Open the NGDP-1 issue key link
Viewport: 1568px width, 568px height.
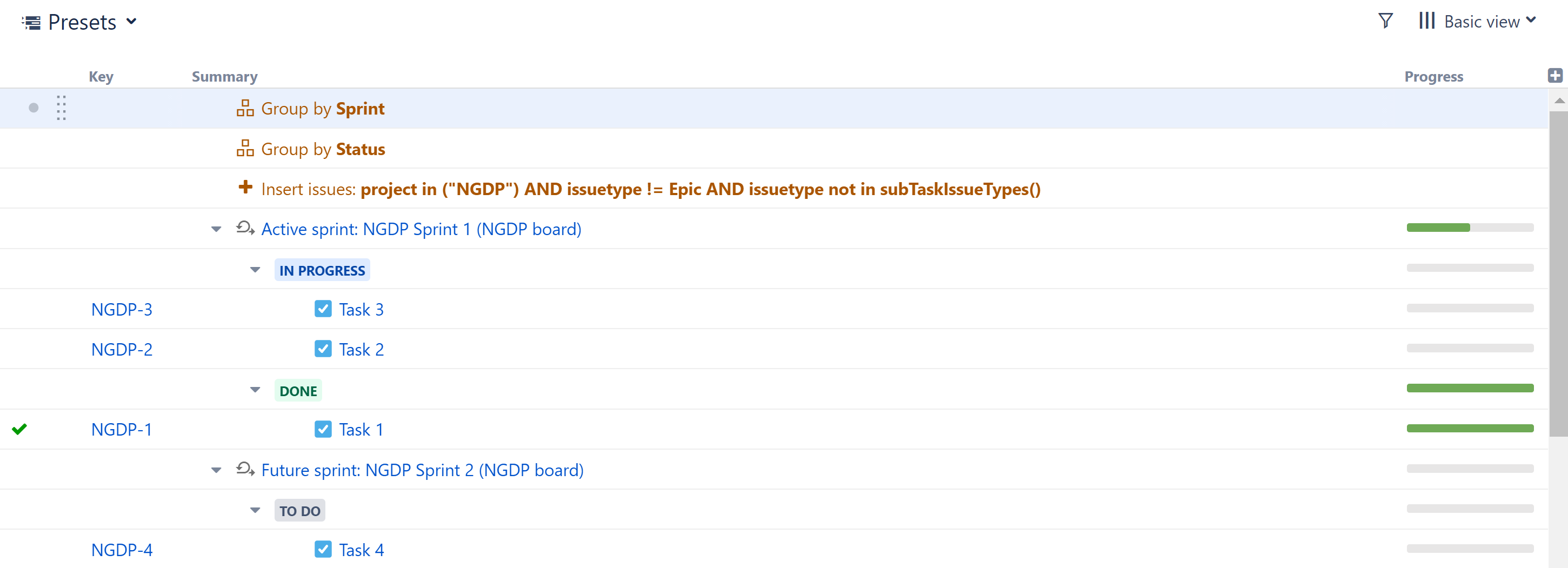click(122, 430)
